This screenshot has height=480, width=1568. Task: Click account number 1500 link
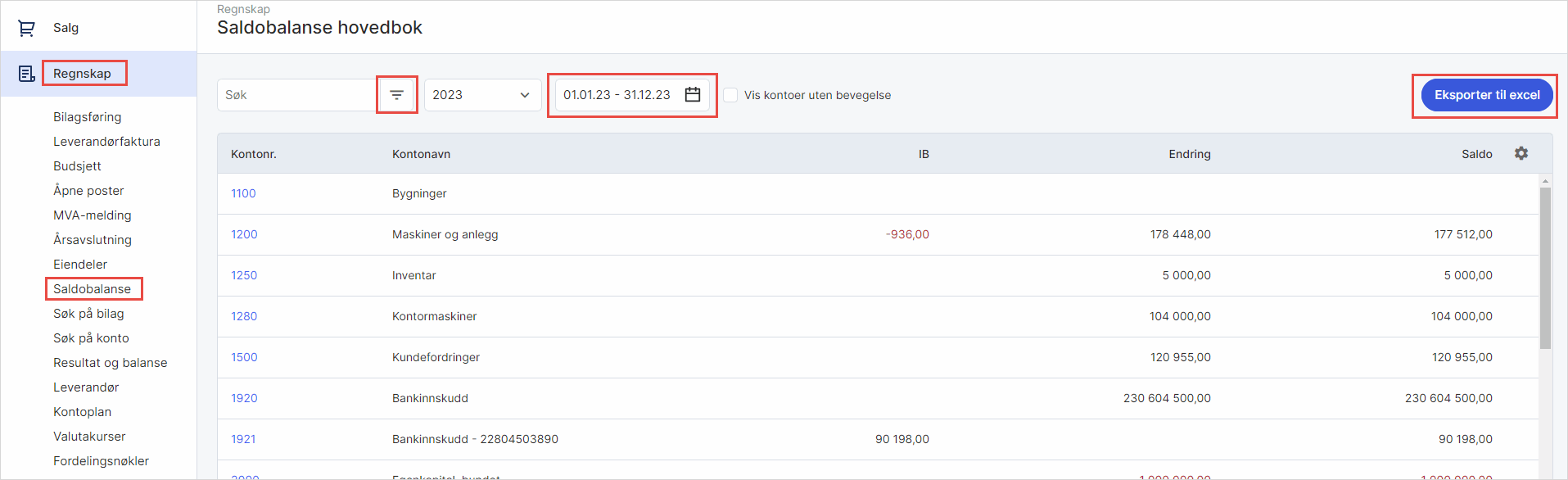[244, 357]
